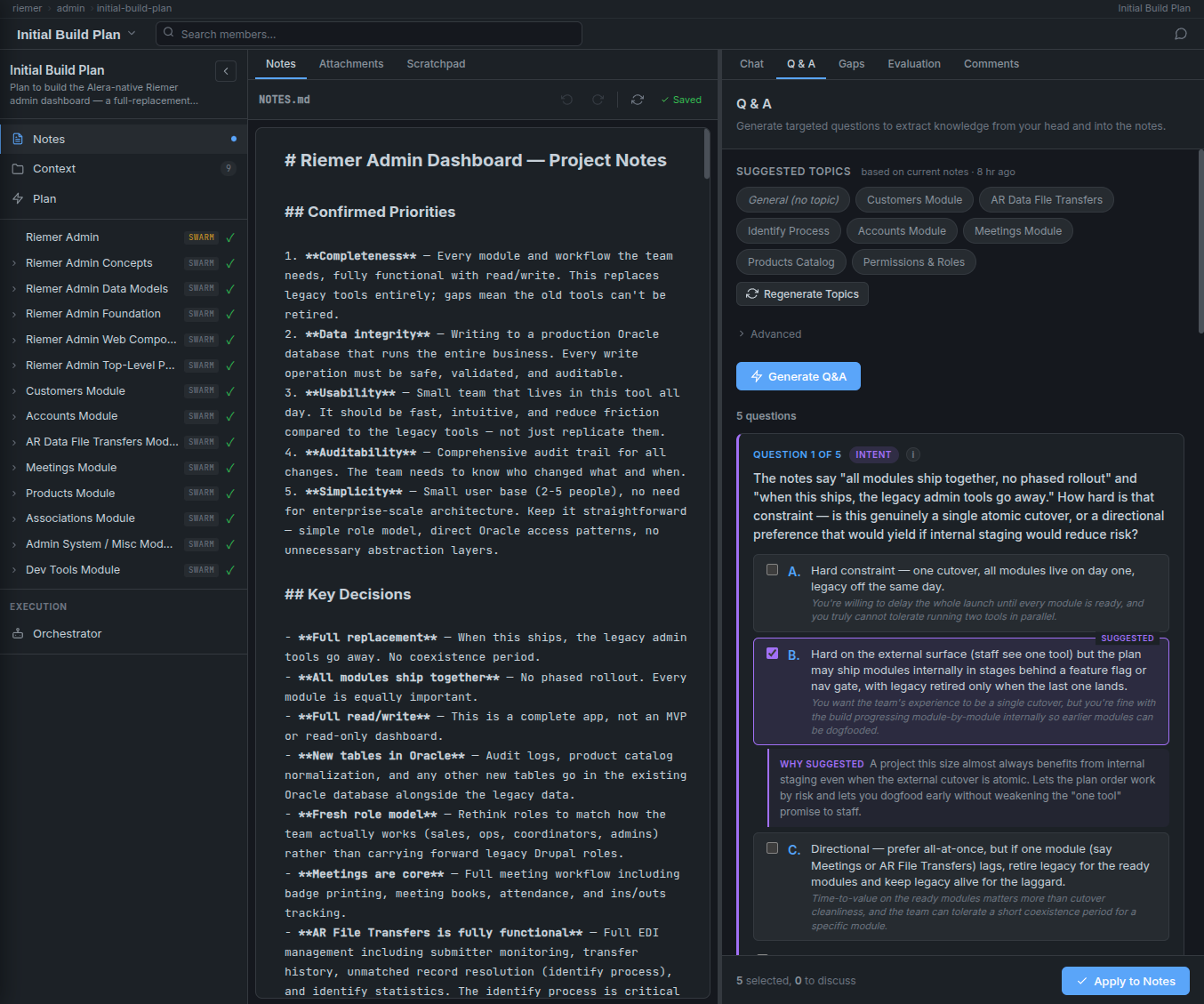Click the Notes document icon in the sidebar
Image resolution: width=1204 pixels, height=1004 pixels.
coord(18,139)
